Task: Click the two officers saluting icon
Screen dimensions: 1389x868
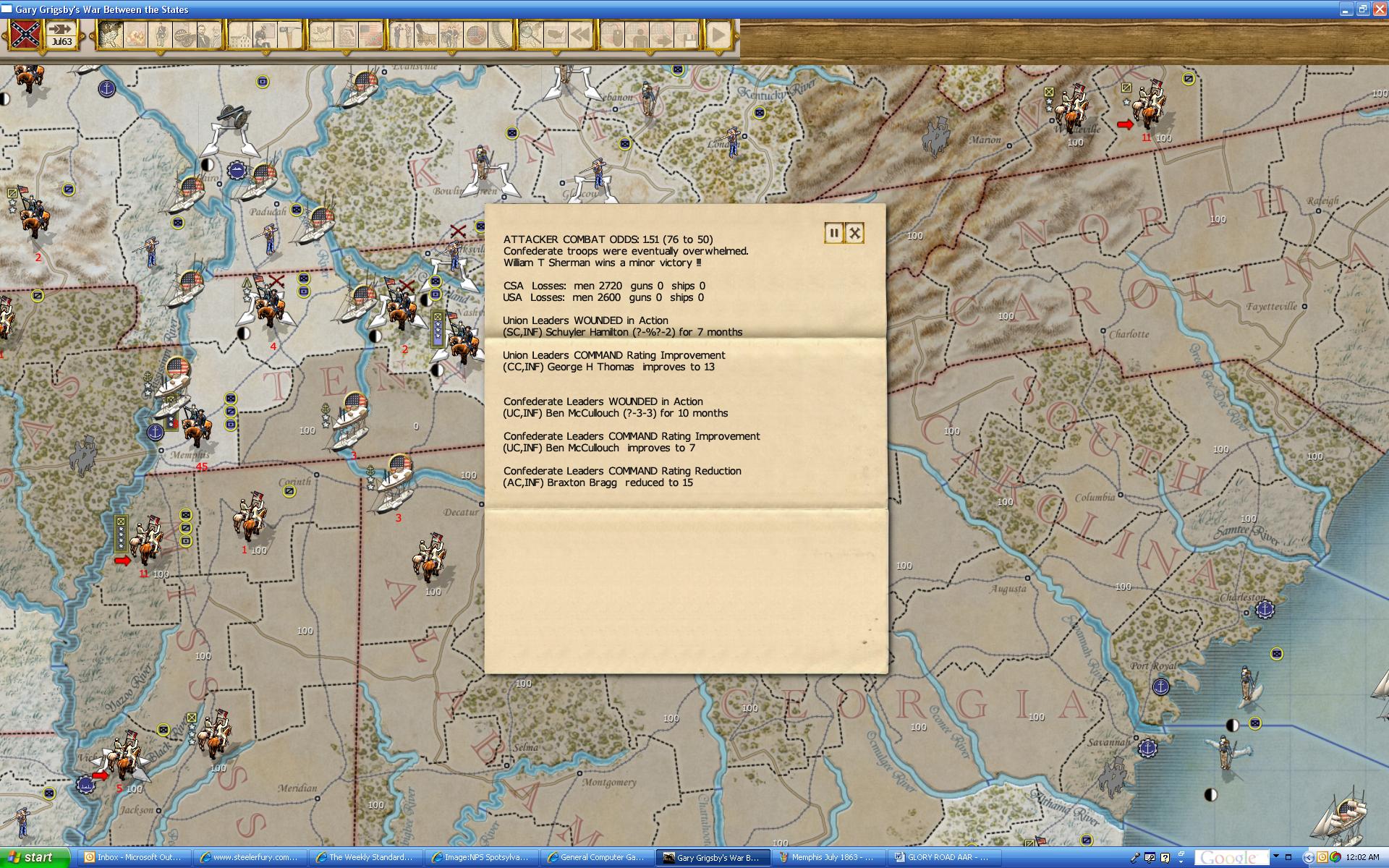Action: [x=402, y=35]
